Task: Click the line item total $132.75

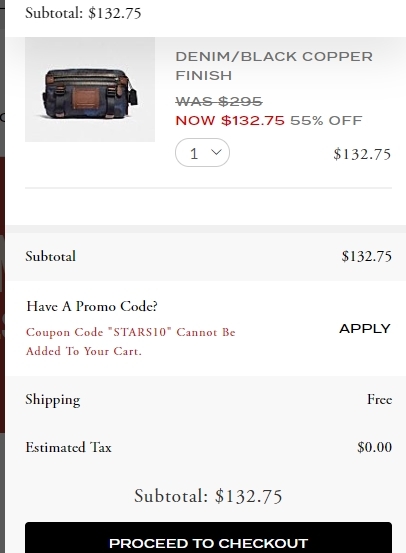Action: click(362, 154)
